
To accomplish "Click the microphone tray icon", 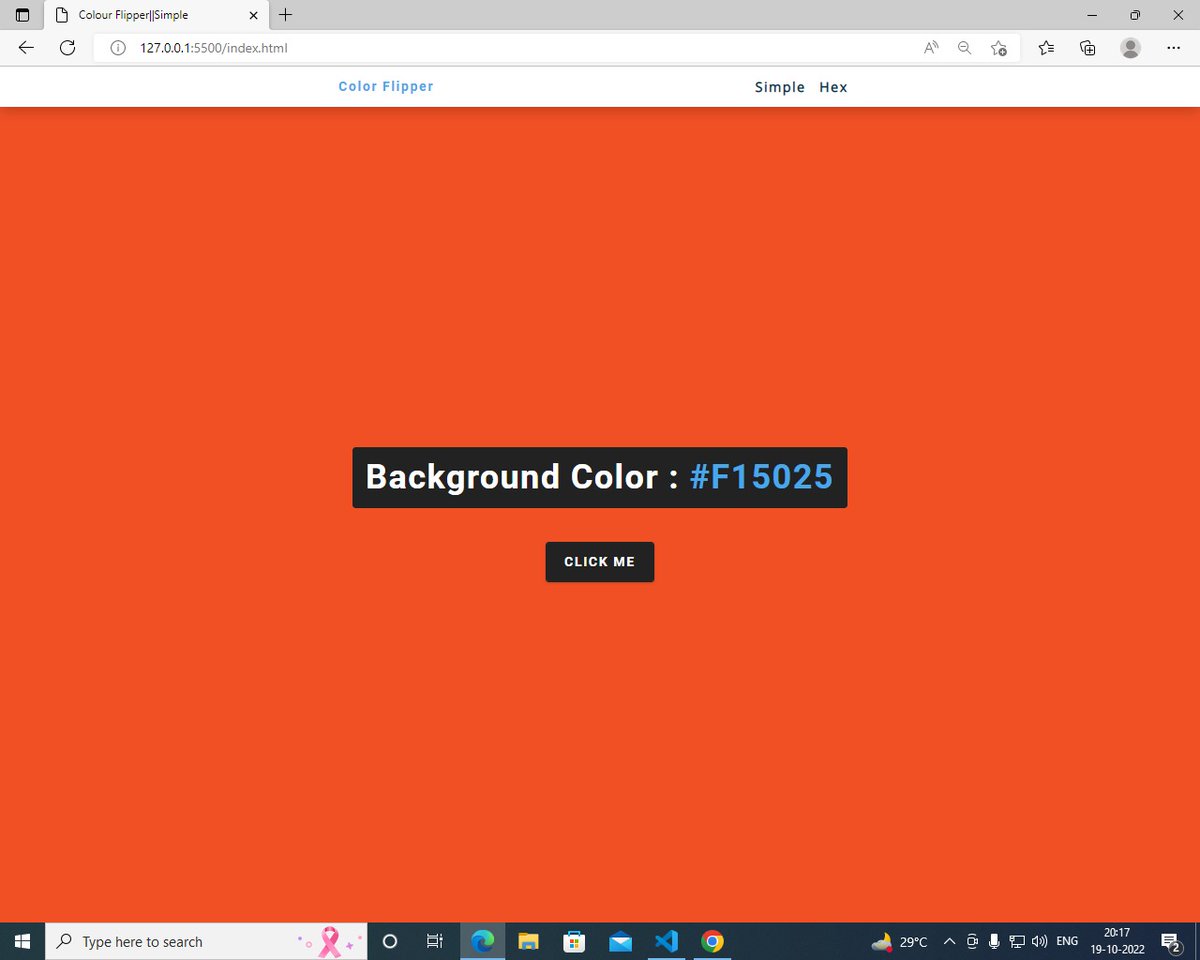I will tap(994, 941).
